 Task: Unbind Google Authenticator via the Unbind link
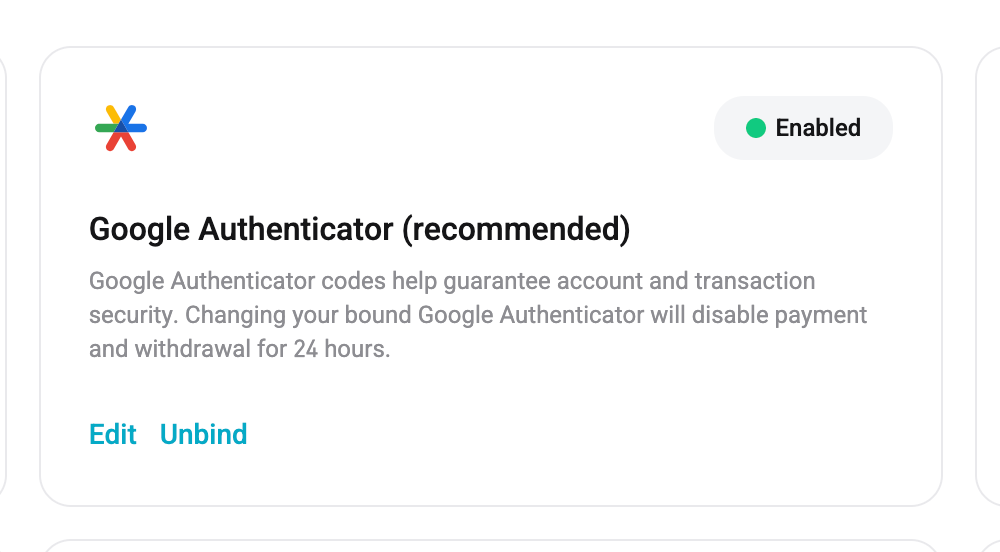coord(203,434)
